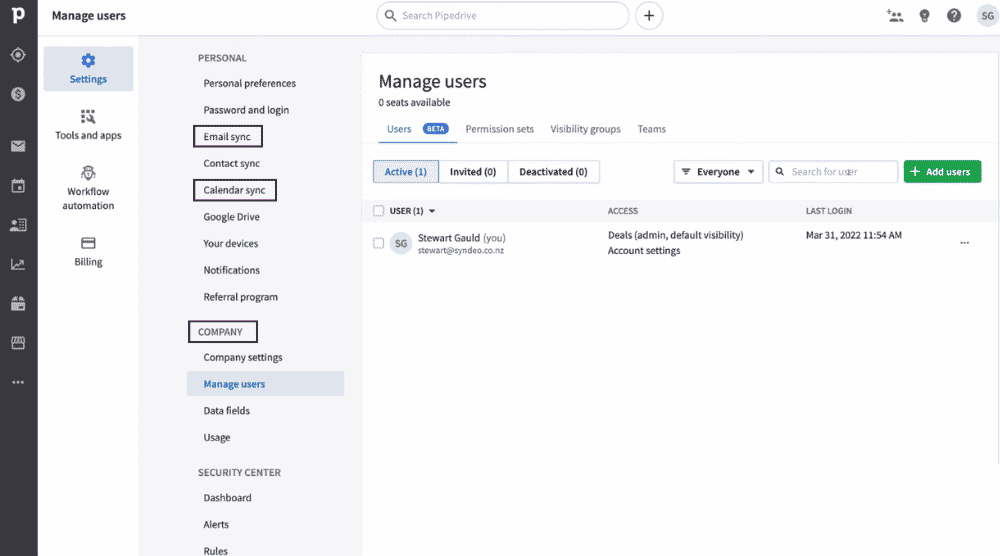Open Notifications settings
Screen dimensions: 1000x556
pos(232,270)
